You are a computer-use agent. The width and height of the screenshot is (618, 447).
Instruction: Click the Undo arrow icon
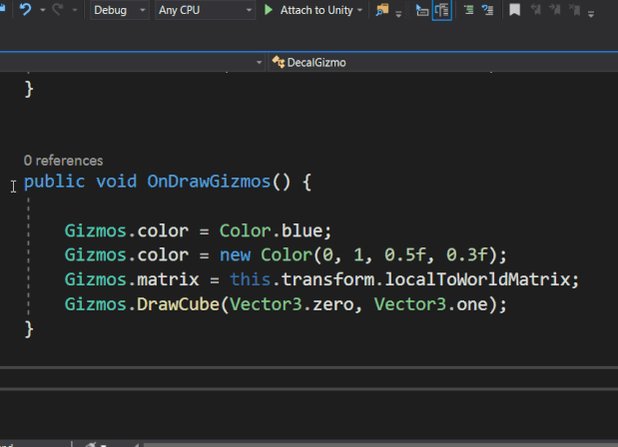(x=26, y=9)
